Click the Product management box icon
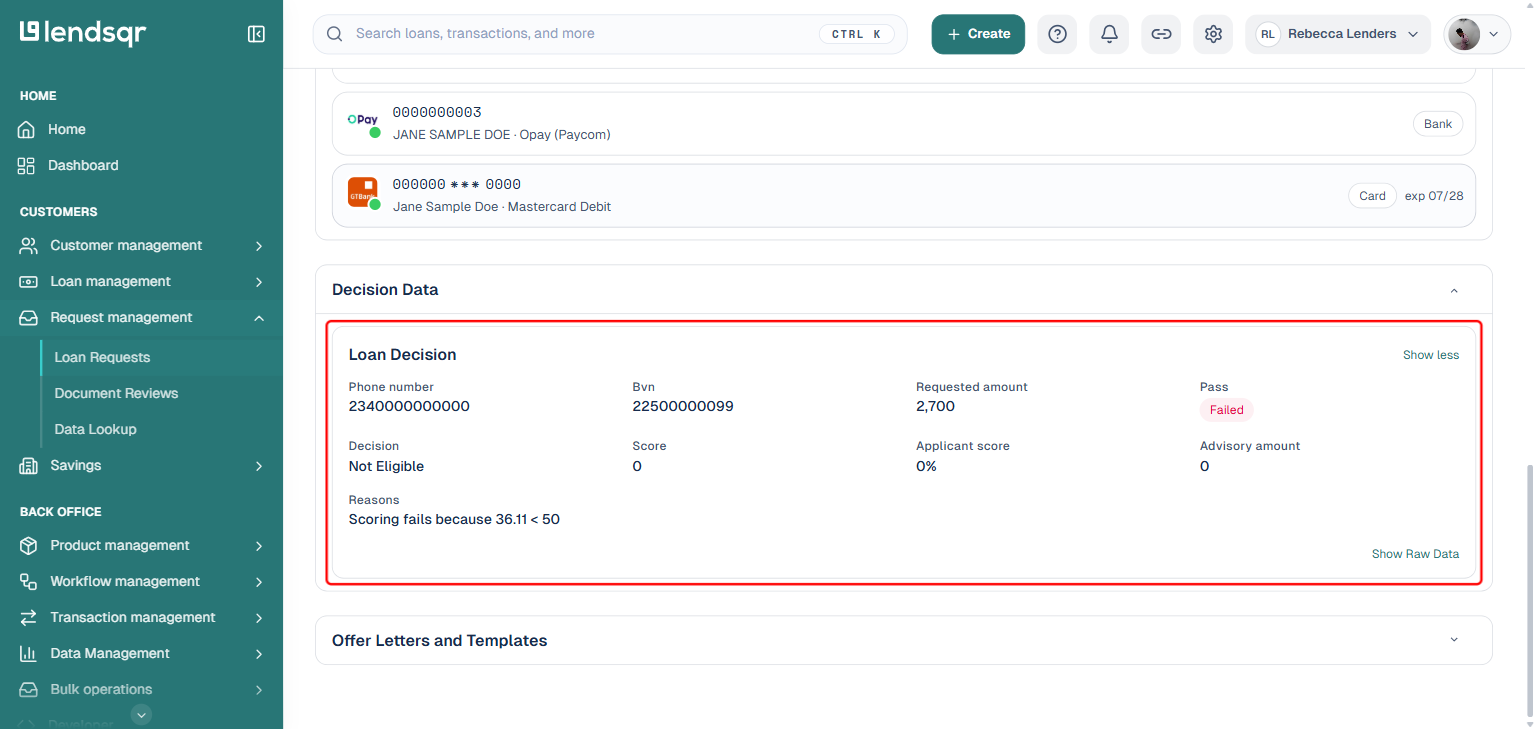 [28, 545]
